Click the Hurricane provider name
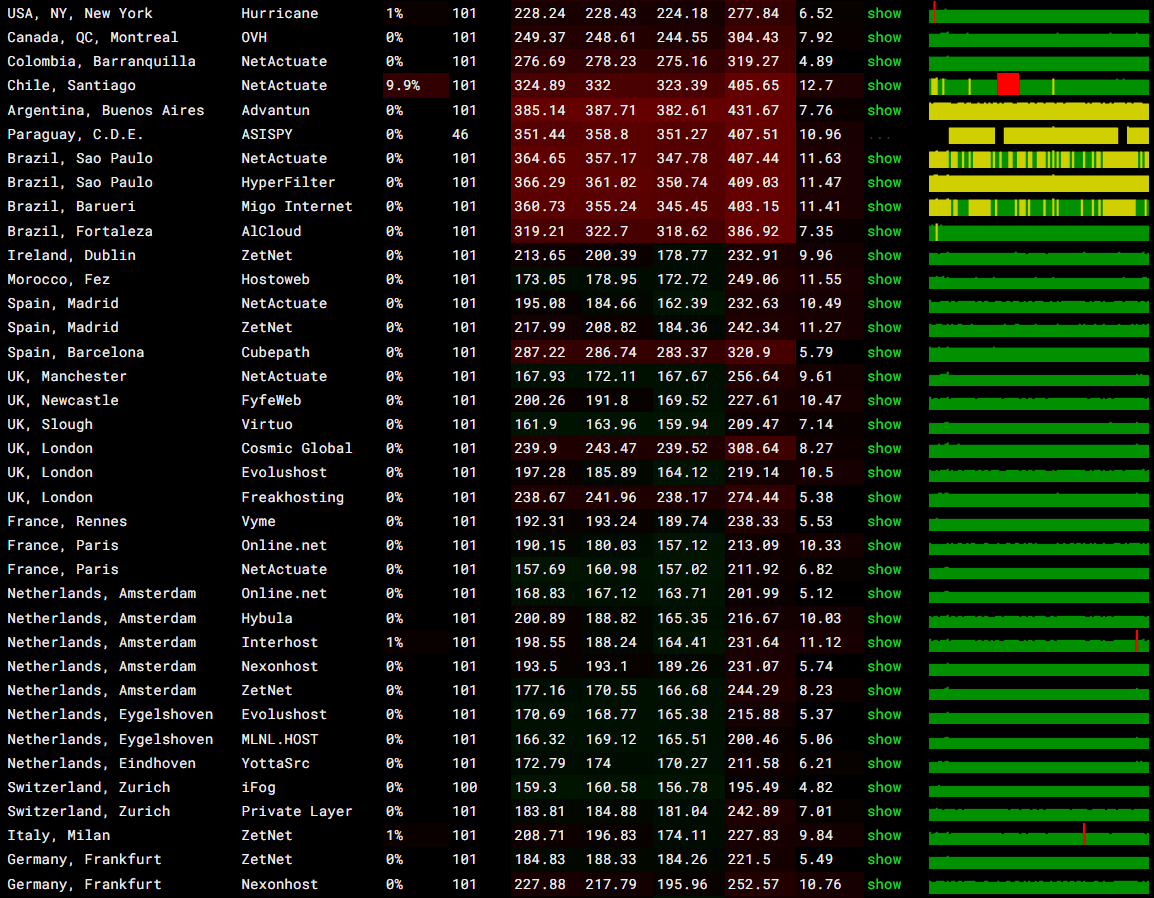 tap(280, 13)
